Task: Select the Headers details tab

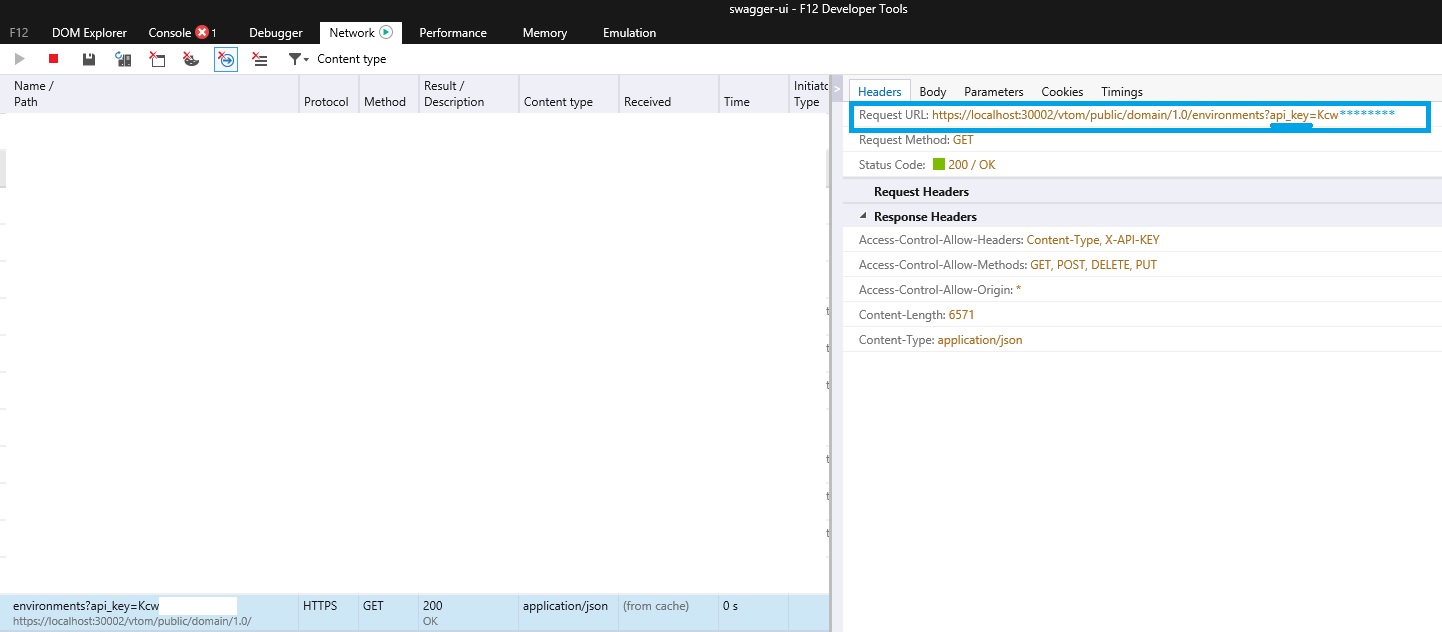Action: [x=880, y=91]
